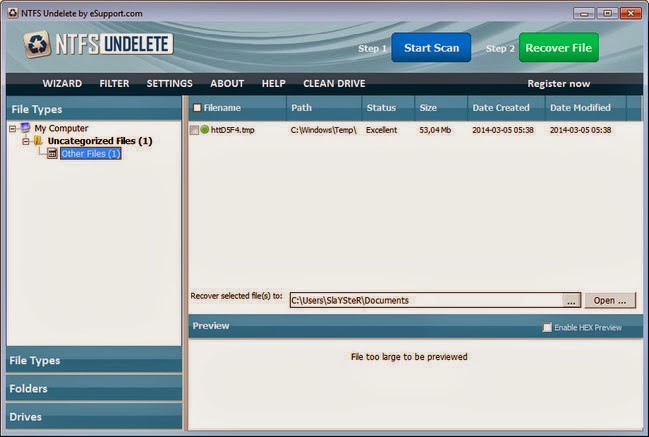Viewport: 649px width, 437px height.
Task: Sort by the Status column header
Action: pos(388,108)
